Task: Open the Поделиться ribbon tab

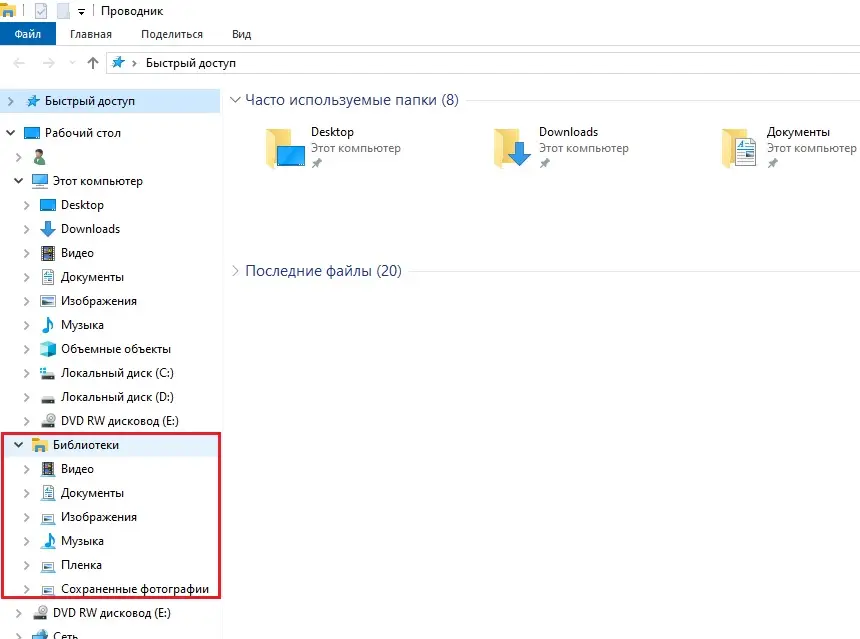Action: click(172, 34)
